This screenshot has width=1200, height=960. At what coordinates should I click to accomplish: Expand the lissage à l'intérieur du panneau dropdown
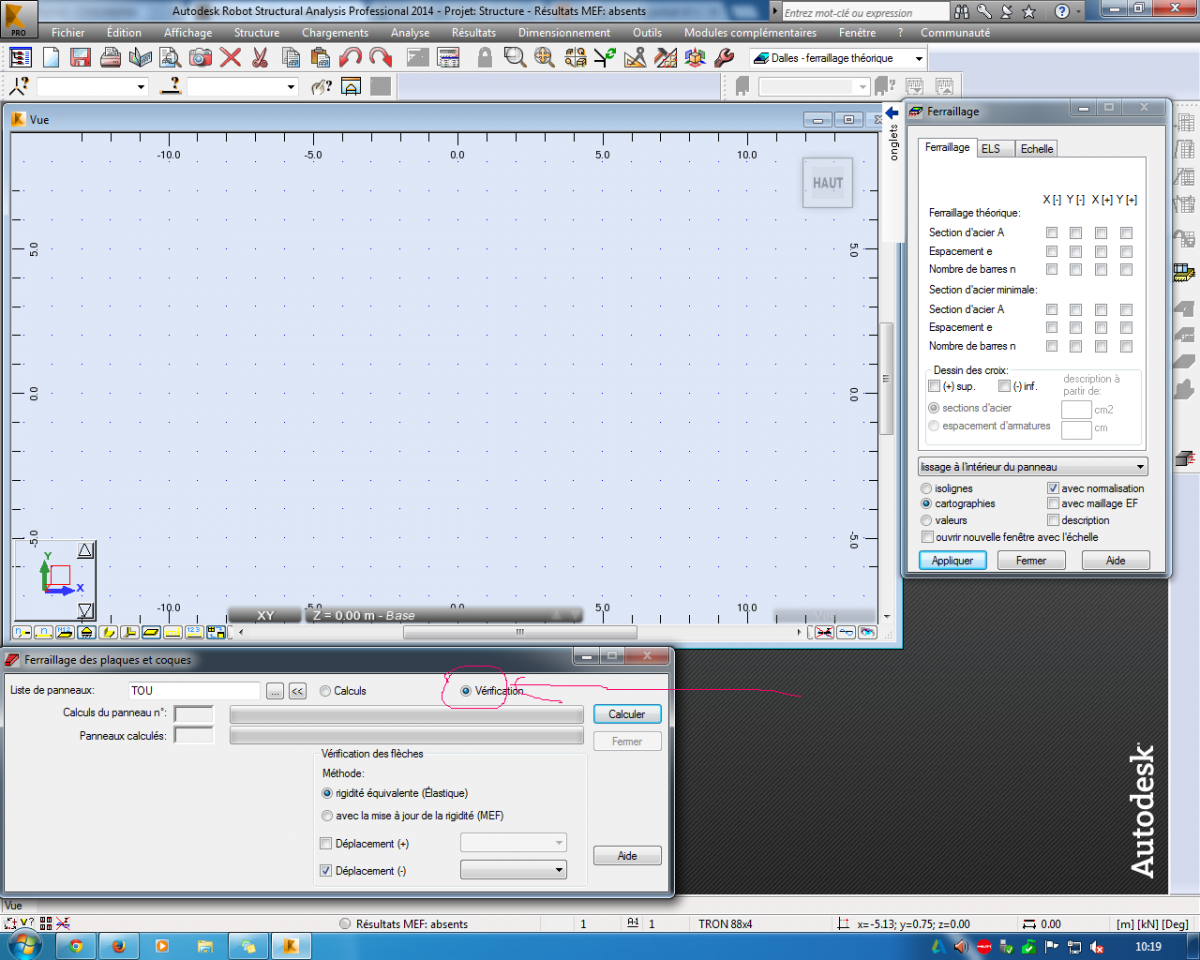(1033, 467)
